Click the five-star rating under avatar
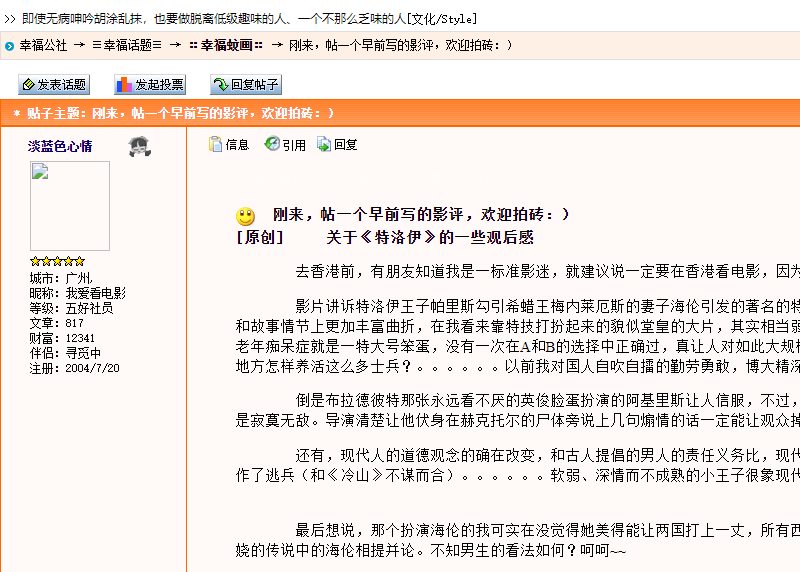The width and height of the screenshot is (800, 572). click(57, 261)
